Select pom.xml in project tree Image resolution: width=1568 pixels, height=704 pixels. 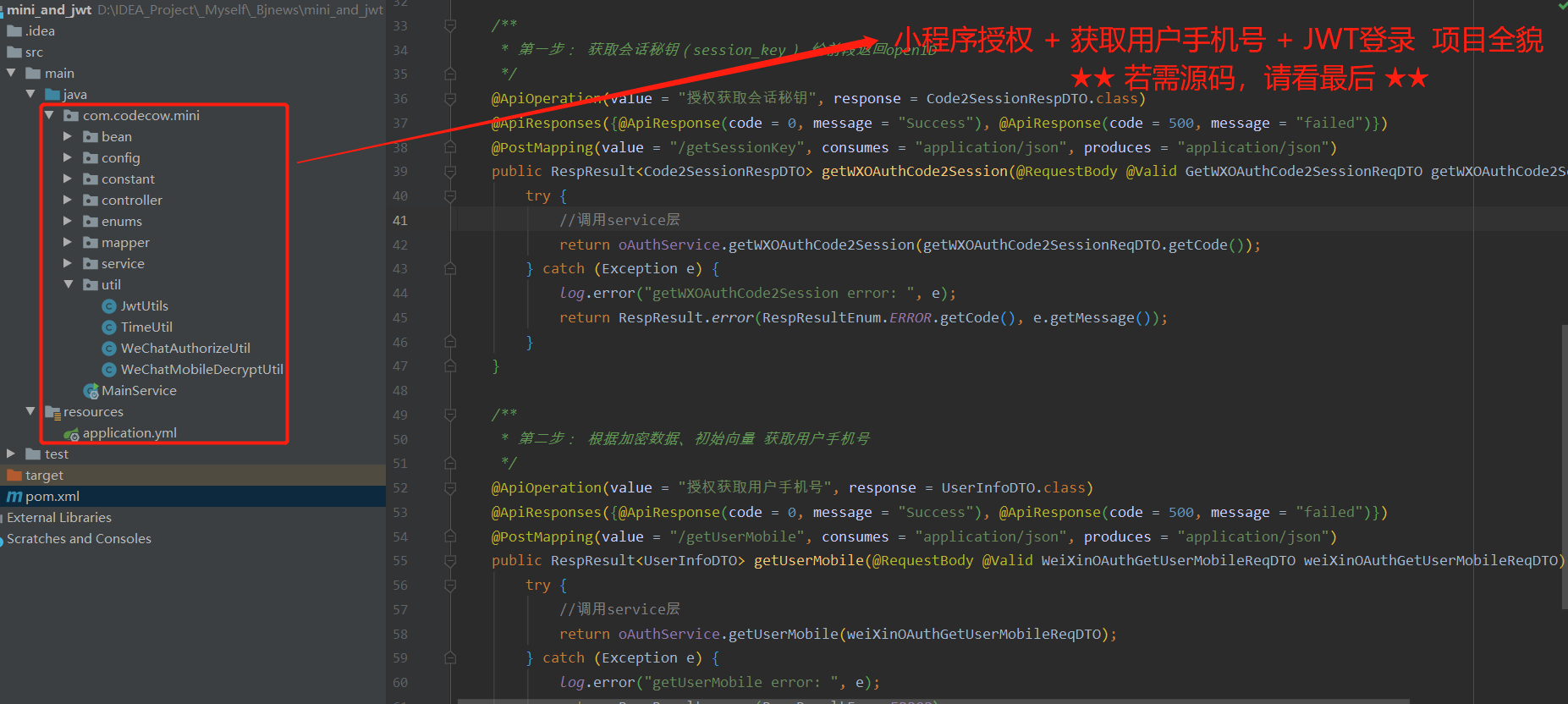52,497
